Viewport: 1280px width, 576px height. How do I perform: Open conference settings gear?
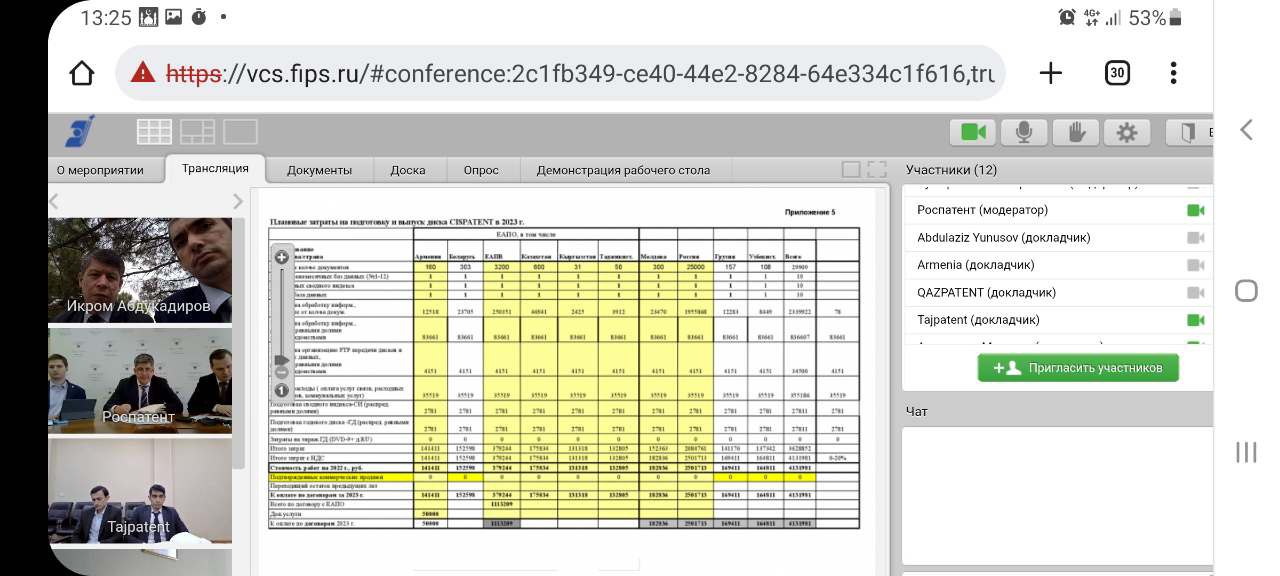pos(1127,132)
